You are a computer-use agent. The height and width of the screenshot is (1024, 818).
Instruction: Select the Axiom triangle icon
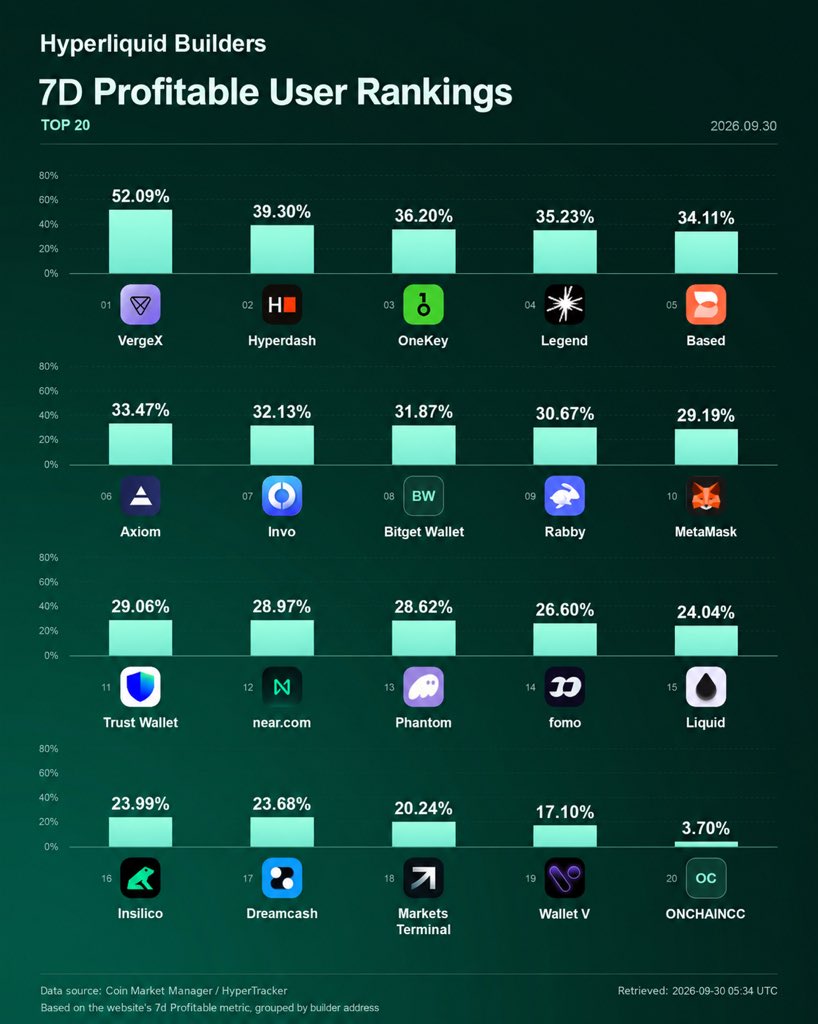click(x=140, y=496)
